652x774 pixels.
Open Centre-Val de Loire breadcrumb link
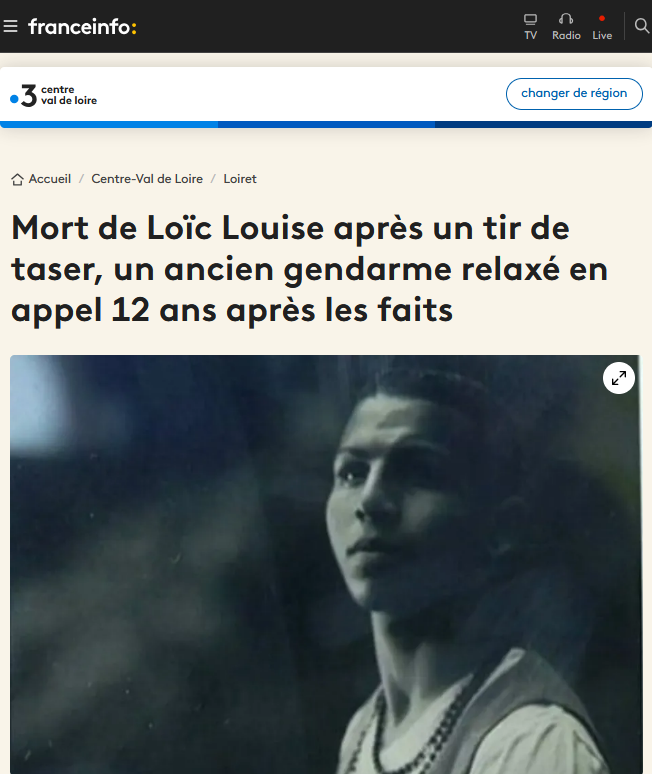(x=147, y=179)
